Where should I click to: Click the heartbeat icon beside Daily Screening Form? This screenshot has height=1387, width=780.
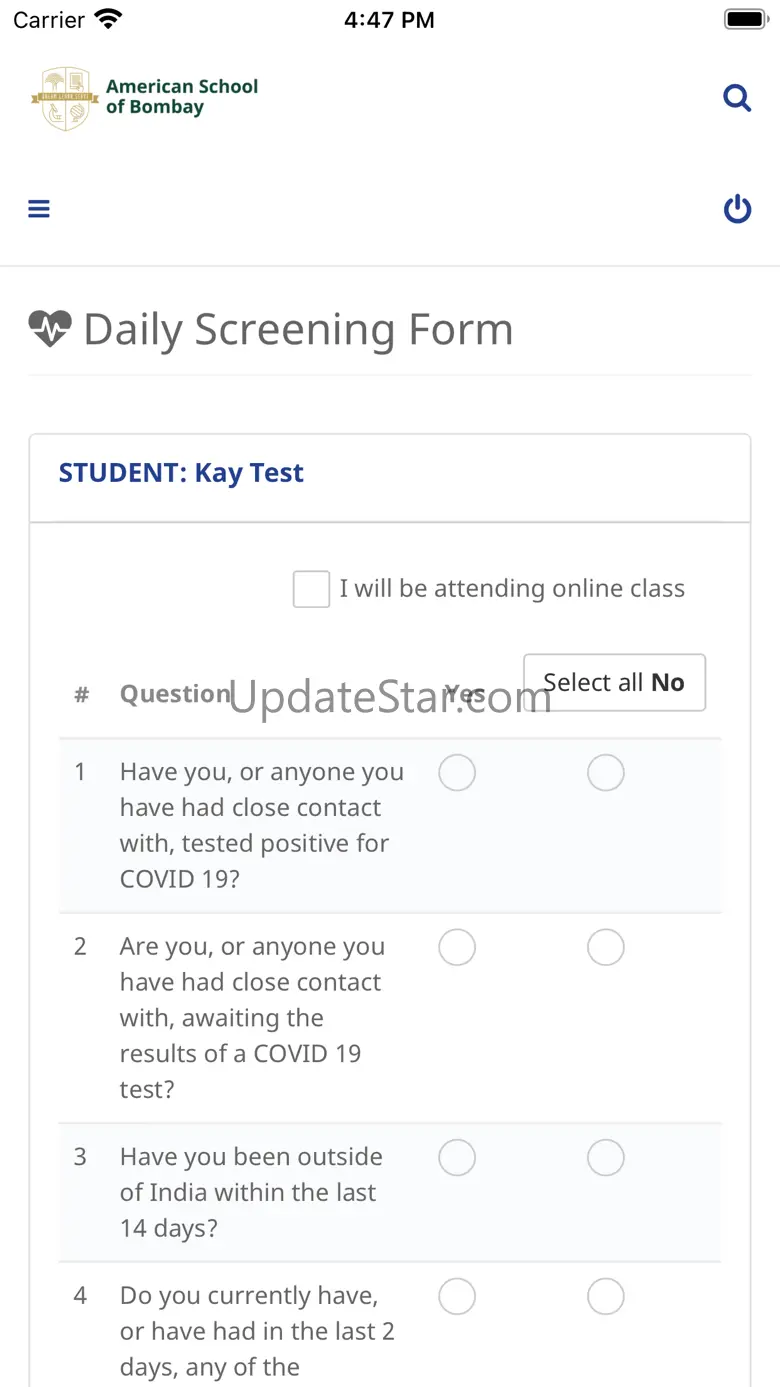[x=50, y=328]
